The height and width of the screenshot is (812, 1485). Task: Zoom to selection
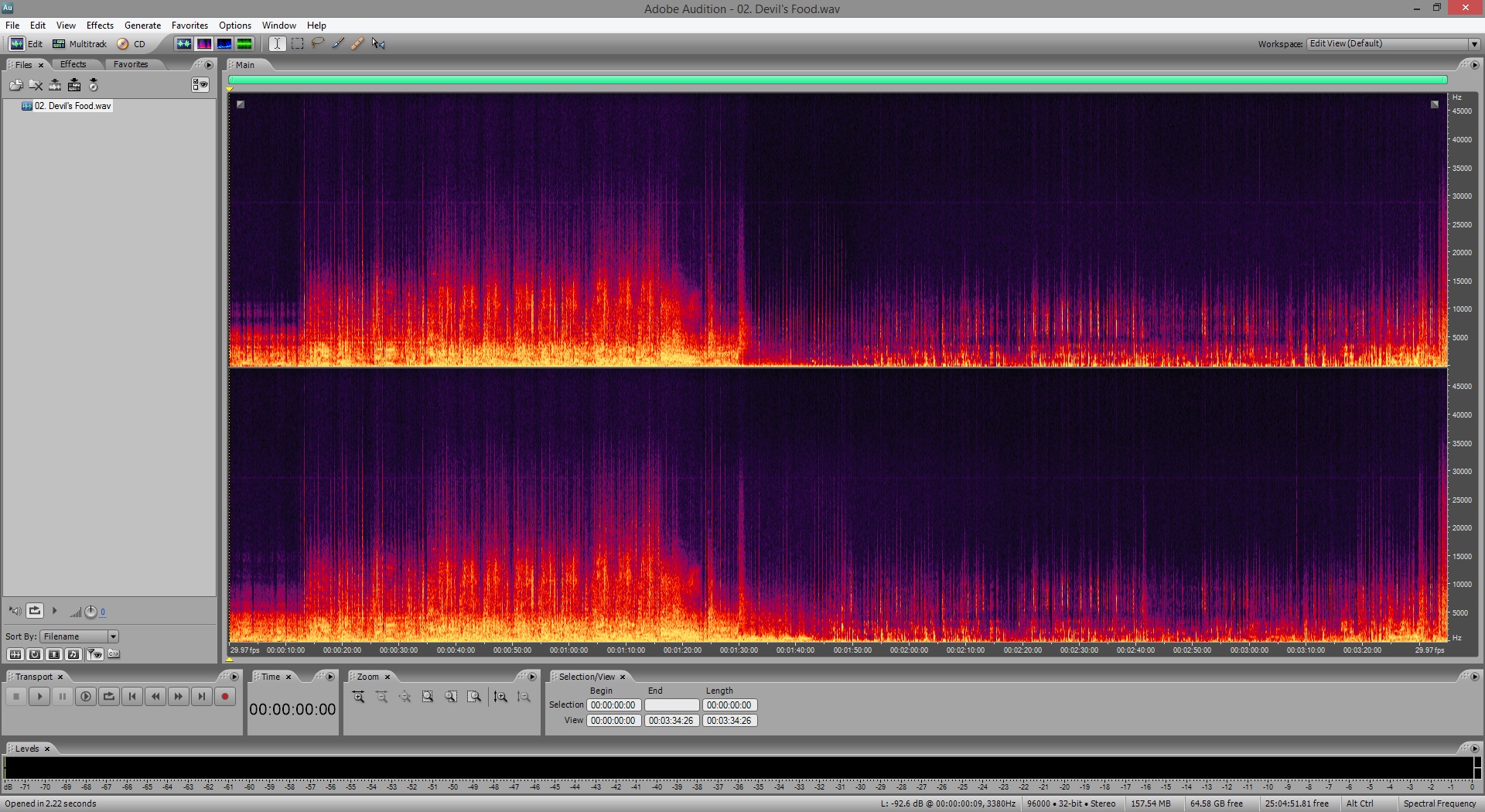(428, 697)
